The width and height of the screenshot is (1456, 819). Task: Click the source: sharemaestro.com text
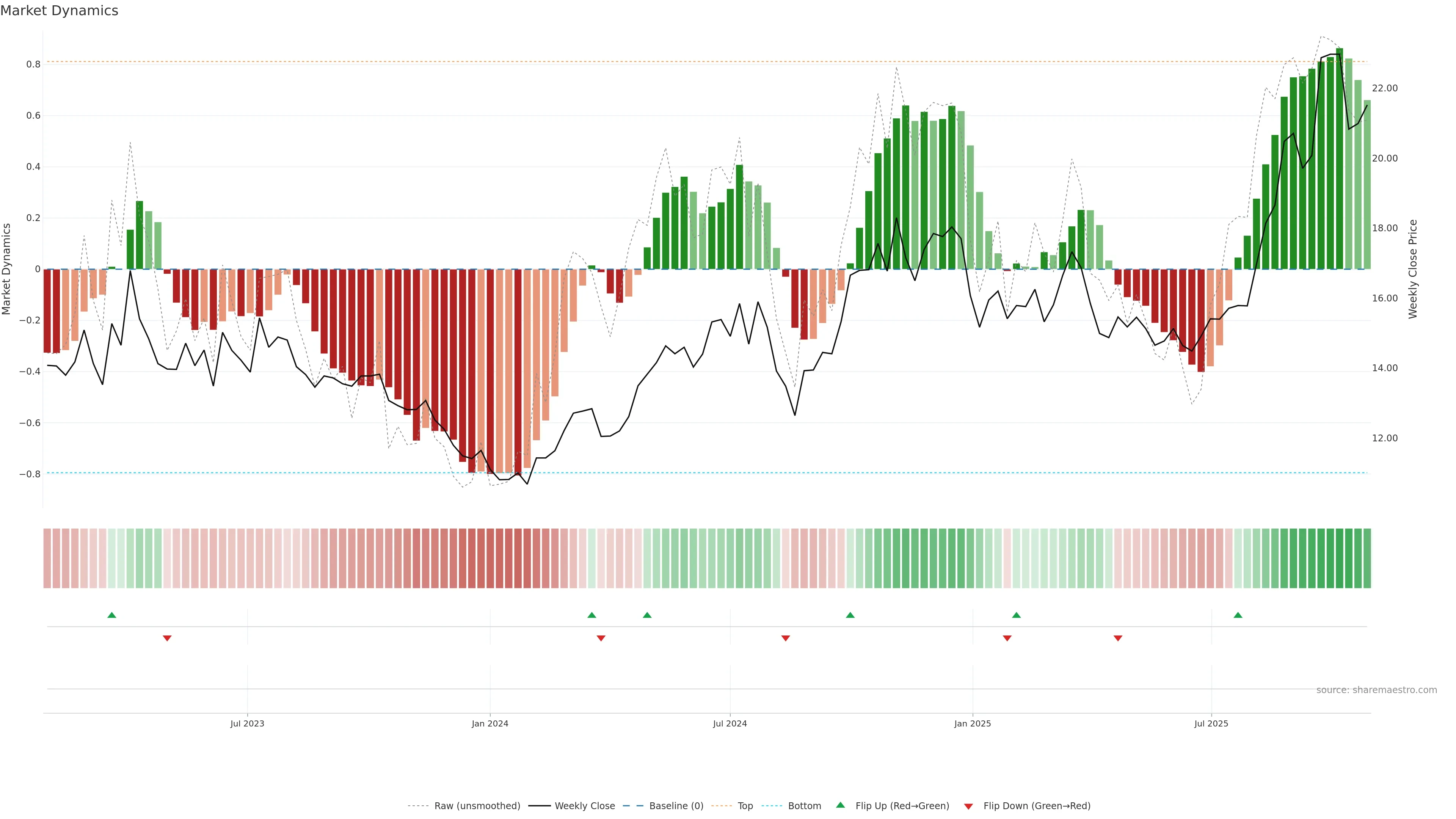(1376, 690)
